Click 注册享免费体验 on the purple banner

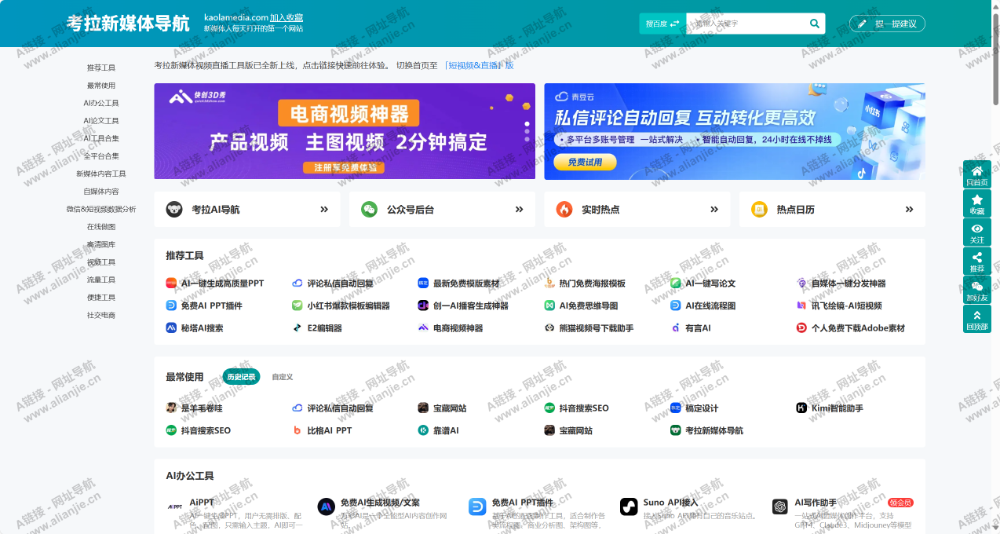tap(344, 167)
